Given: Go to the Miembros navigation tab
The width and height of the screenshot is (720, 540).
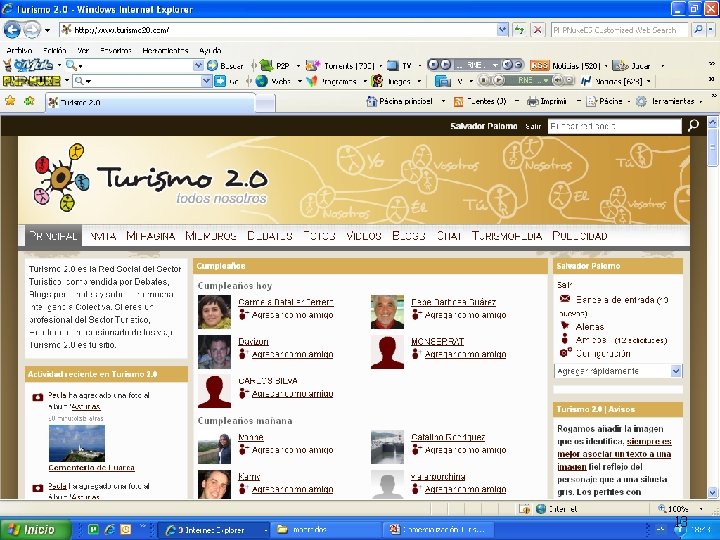Looking at the screenshot, I should click(211, 236).
